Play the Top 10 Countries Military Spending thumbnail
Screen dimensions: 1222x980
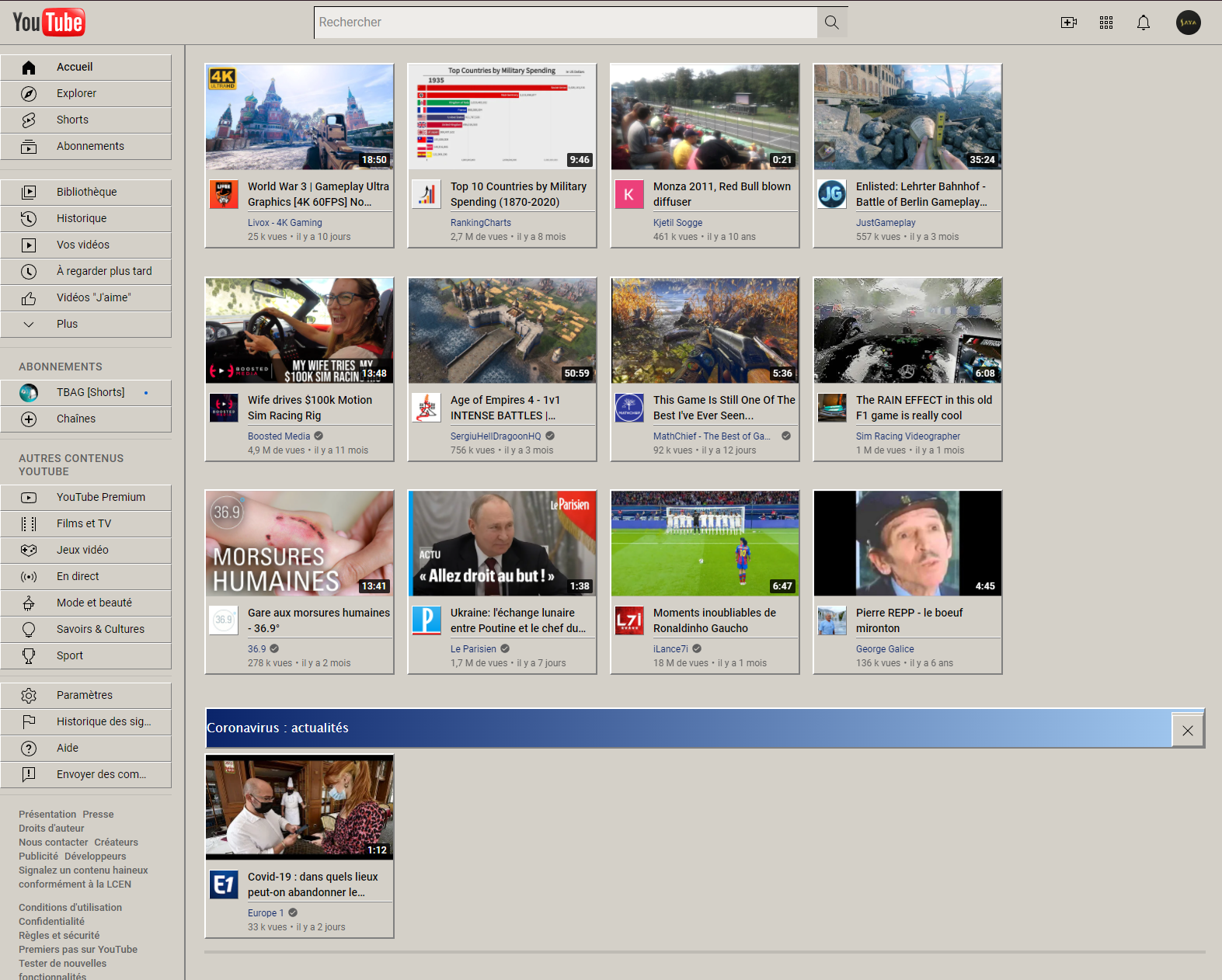coord(503,117)
